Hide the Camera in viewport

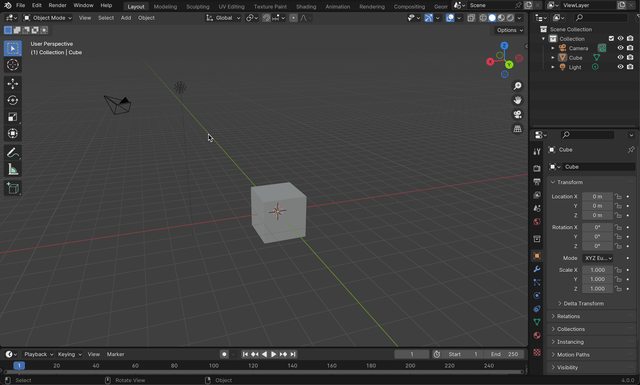coord(620,48)
